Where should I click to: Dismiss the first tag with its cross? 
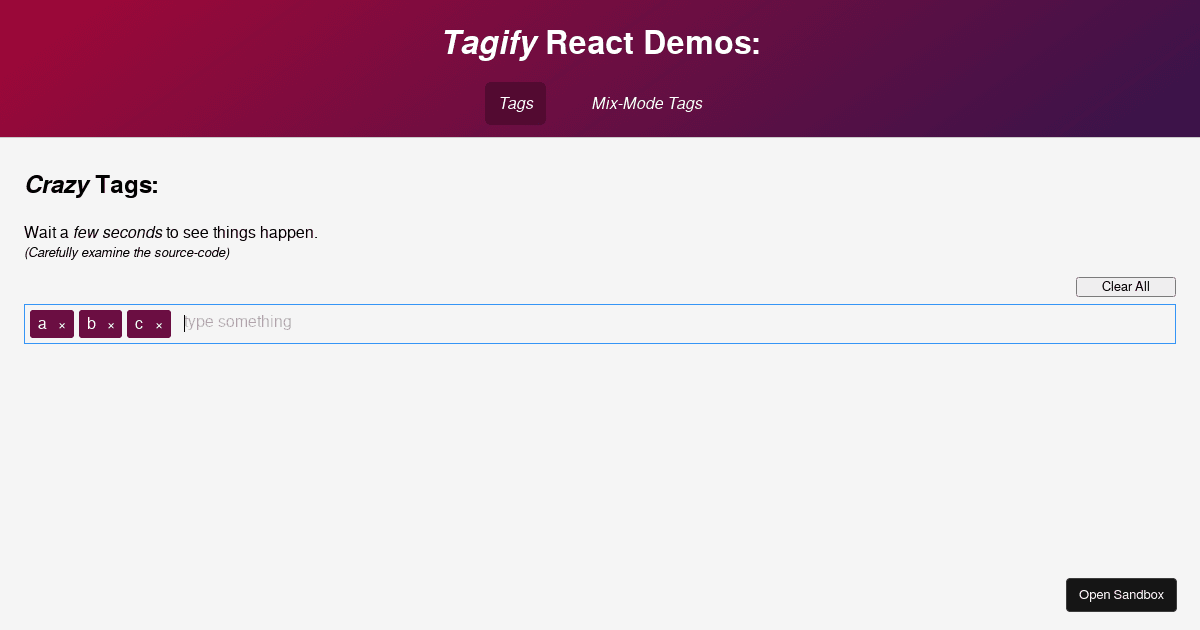pyautogui.click(x=62, y=324)
